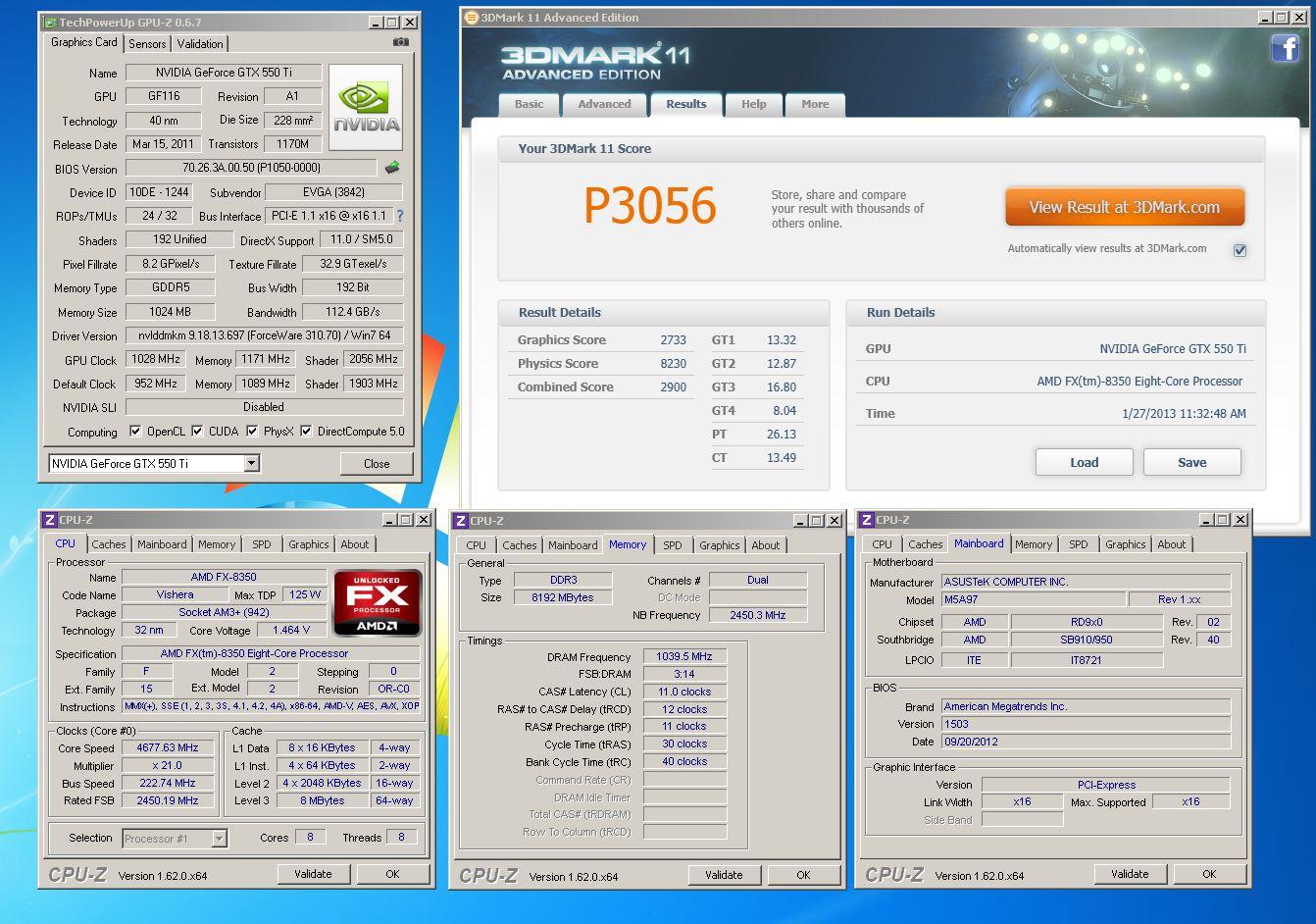Viewport: 1316px width, 924px height.
Task: Select the Results tab in 3DMark 11
Action: coord(686,104)
